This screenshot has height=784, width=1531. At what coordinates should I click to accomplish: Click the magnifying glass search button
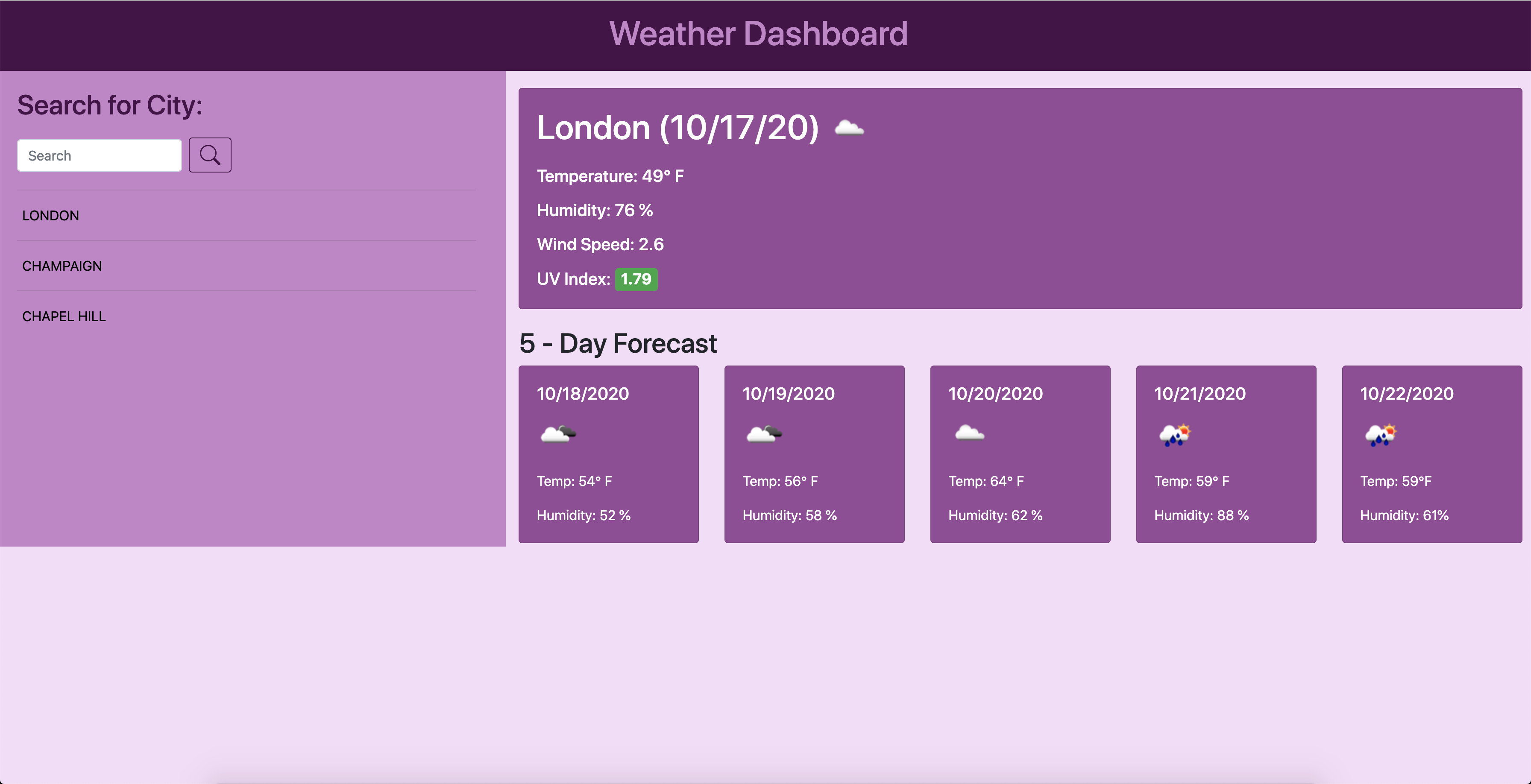(x=210, y=155)
